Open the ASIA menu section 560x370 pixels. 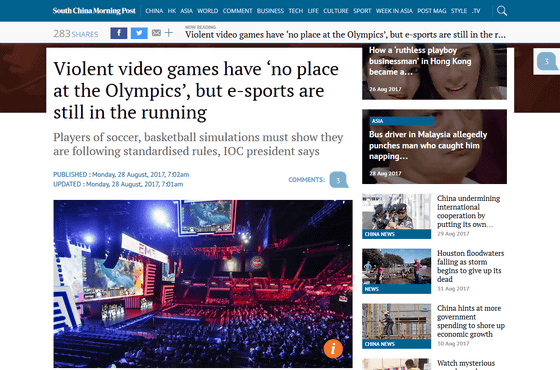click(186, 11)
